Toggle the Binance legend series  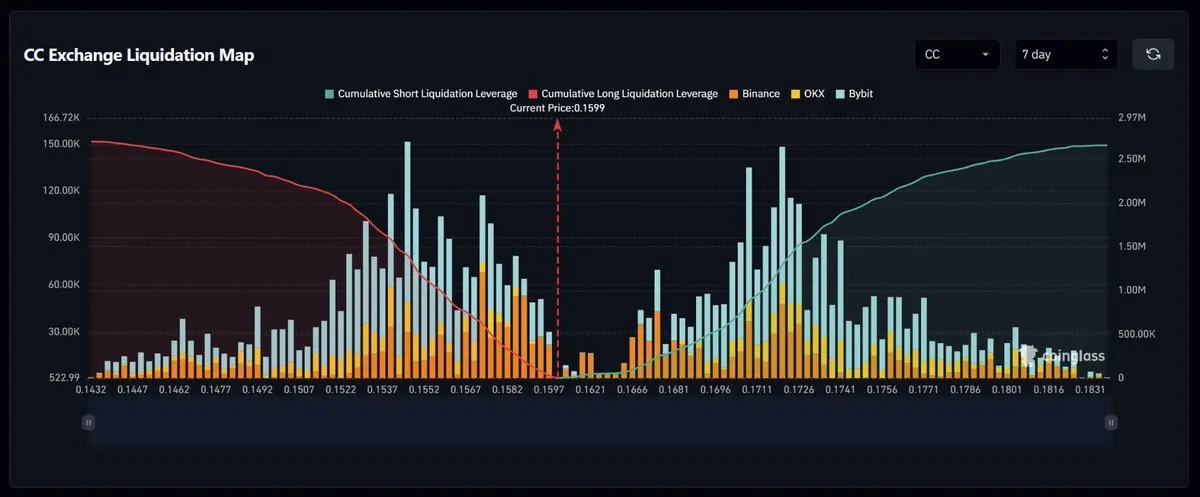(753, 93)
